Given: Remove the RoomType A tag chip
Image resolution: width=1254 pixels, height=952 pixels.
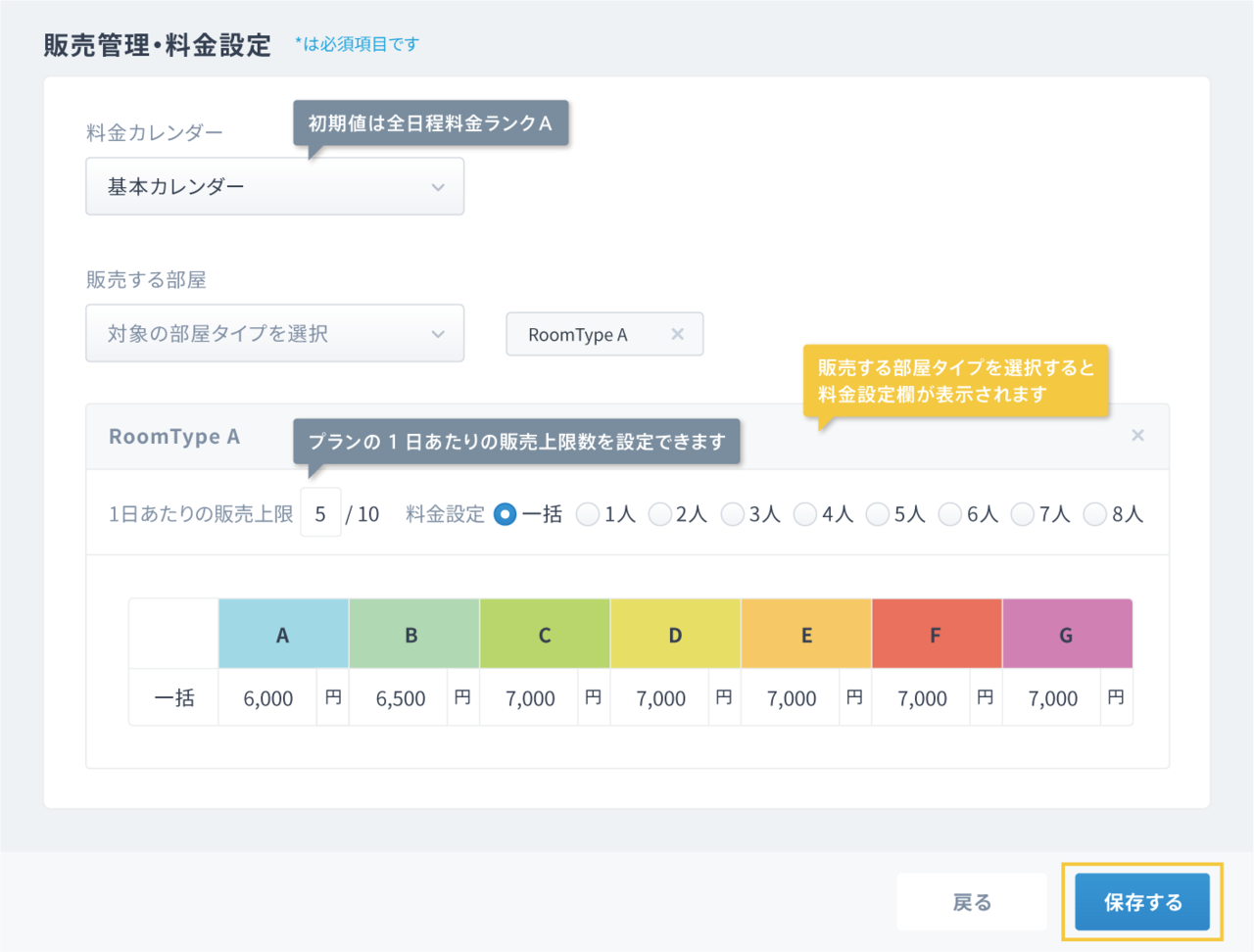Looking at the screenshot, I should click(677, 334).
